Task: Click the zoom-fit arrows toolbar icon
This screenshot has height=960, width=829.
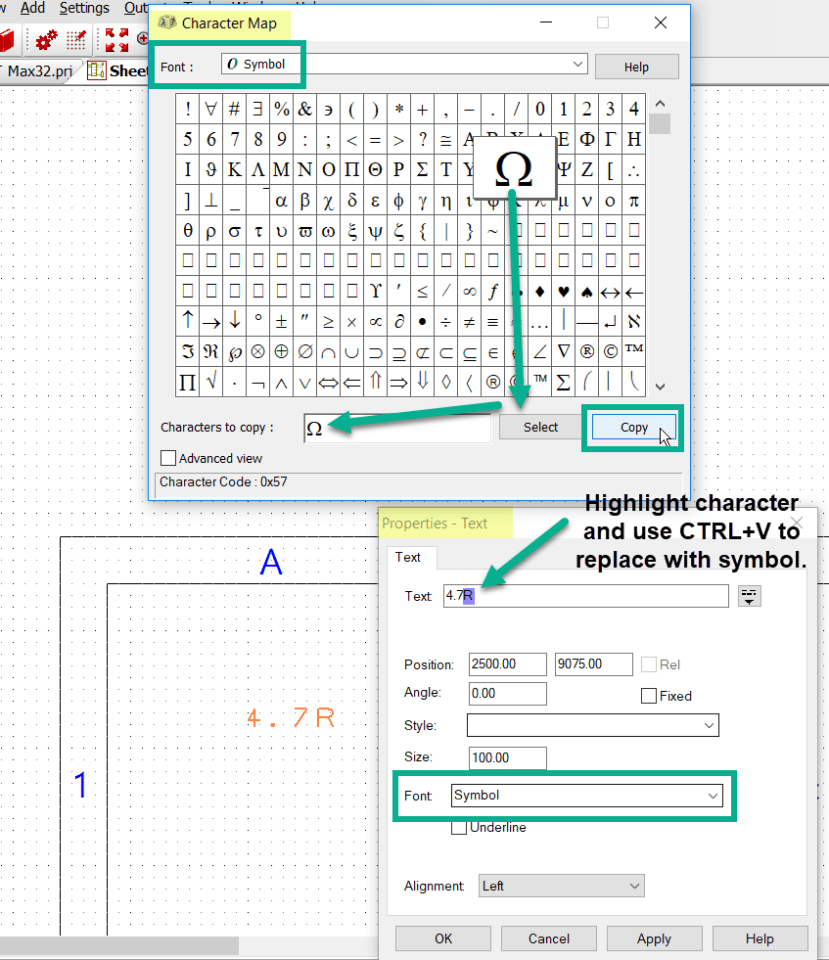Action: pyautogui.click(x=117, y=38)
